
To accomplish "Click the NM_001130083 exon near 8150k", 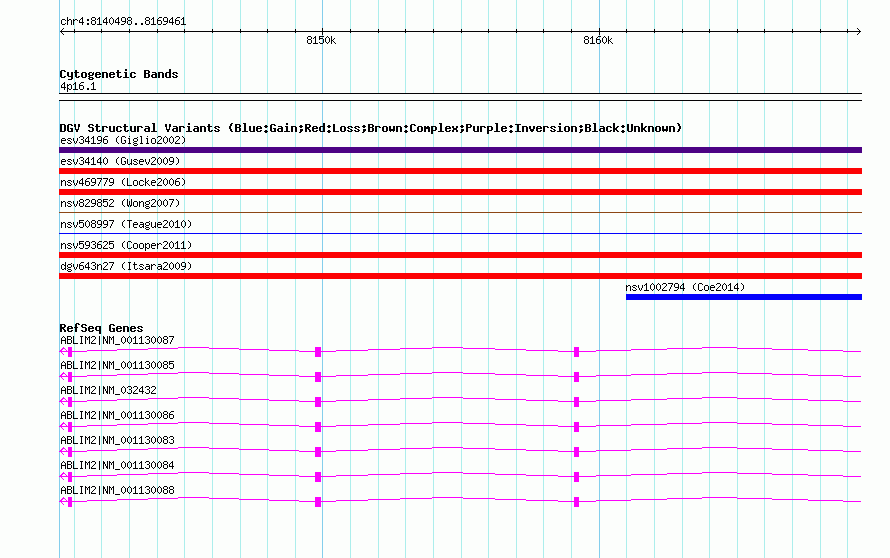I will (318, 452).
